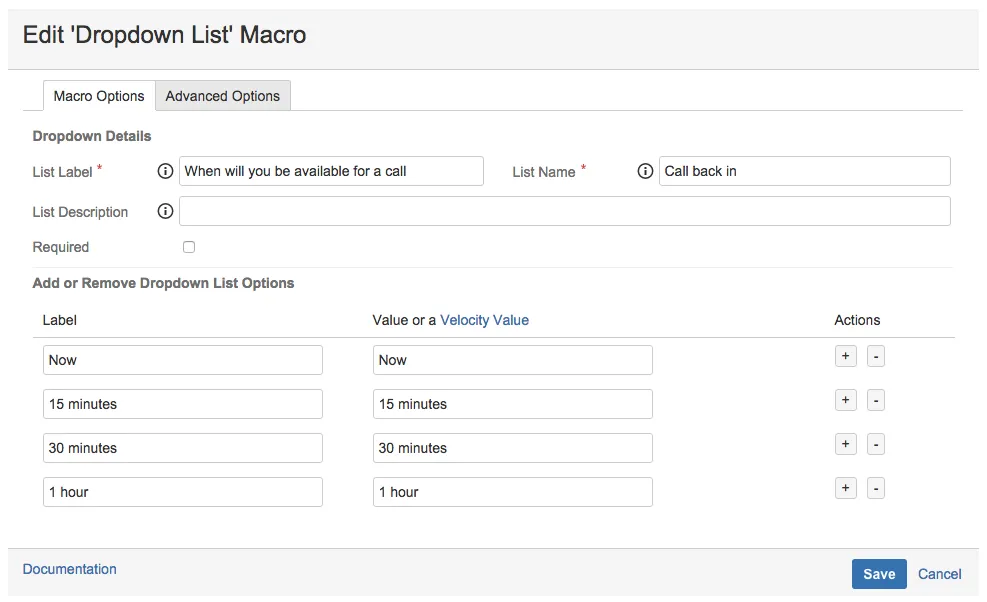
Task: Switch to the Macro Options tab
Action: (x=99, y=96)
